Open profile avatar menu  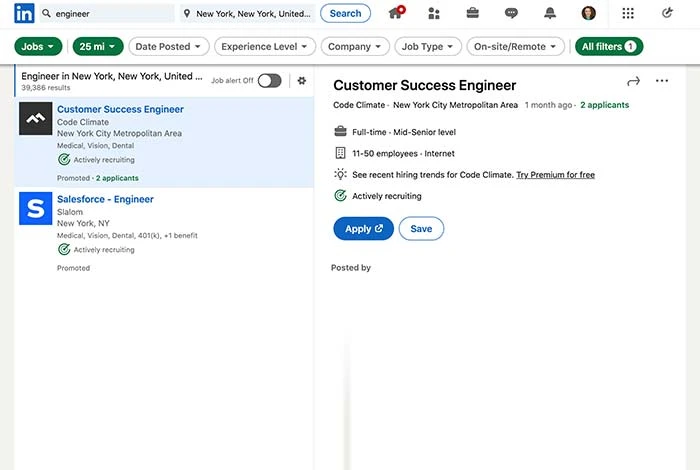coord(589,13)
